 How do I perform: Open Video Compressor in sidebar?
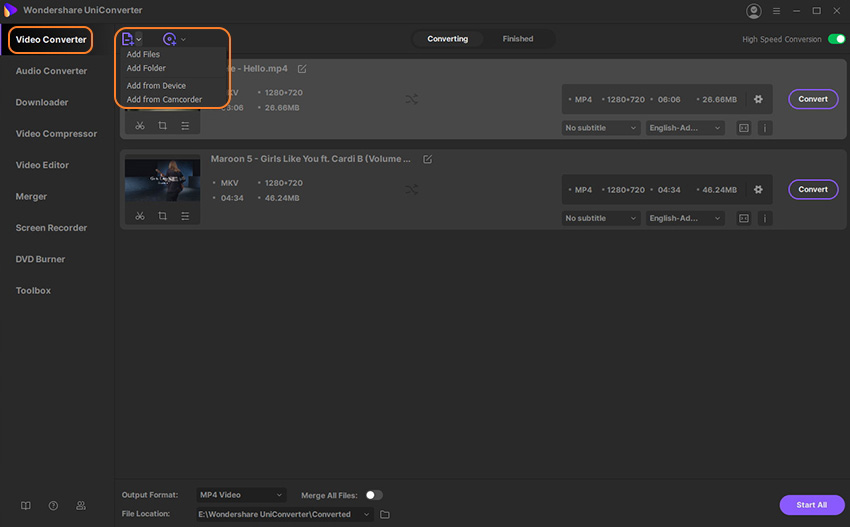(x=56, y=134)
